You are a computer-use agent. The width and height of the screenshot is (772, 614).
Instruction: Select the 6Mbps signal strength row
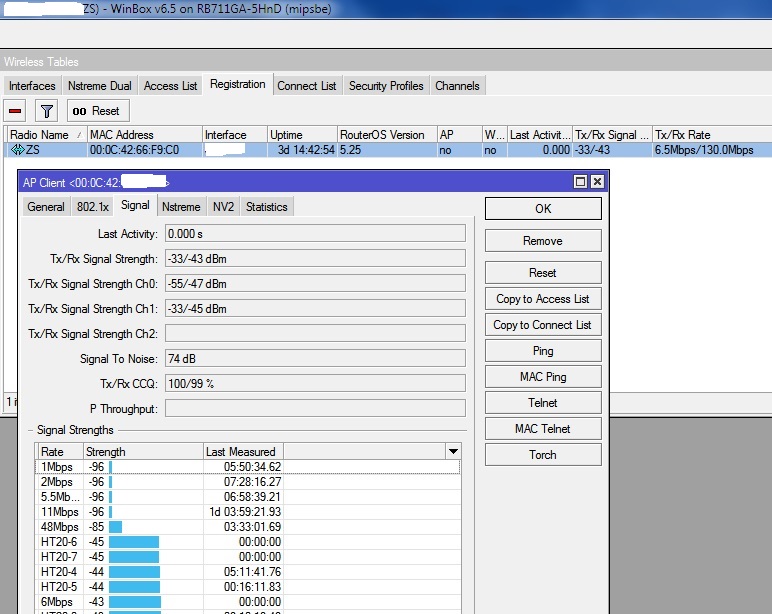pyautogui.click(x=248, y=602)
